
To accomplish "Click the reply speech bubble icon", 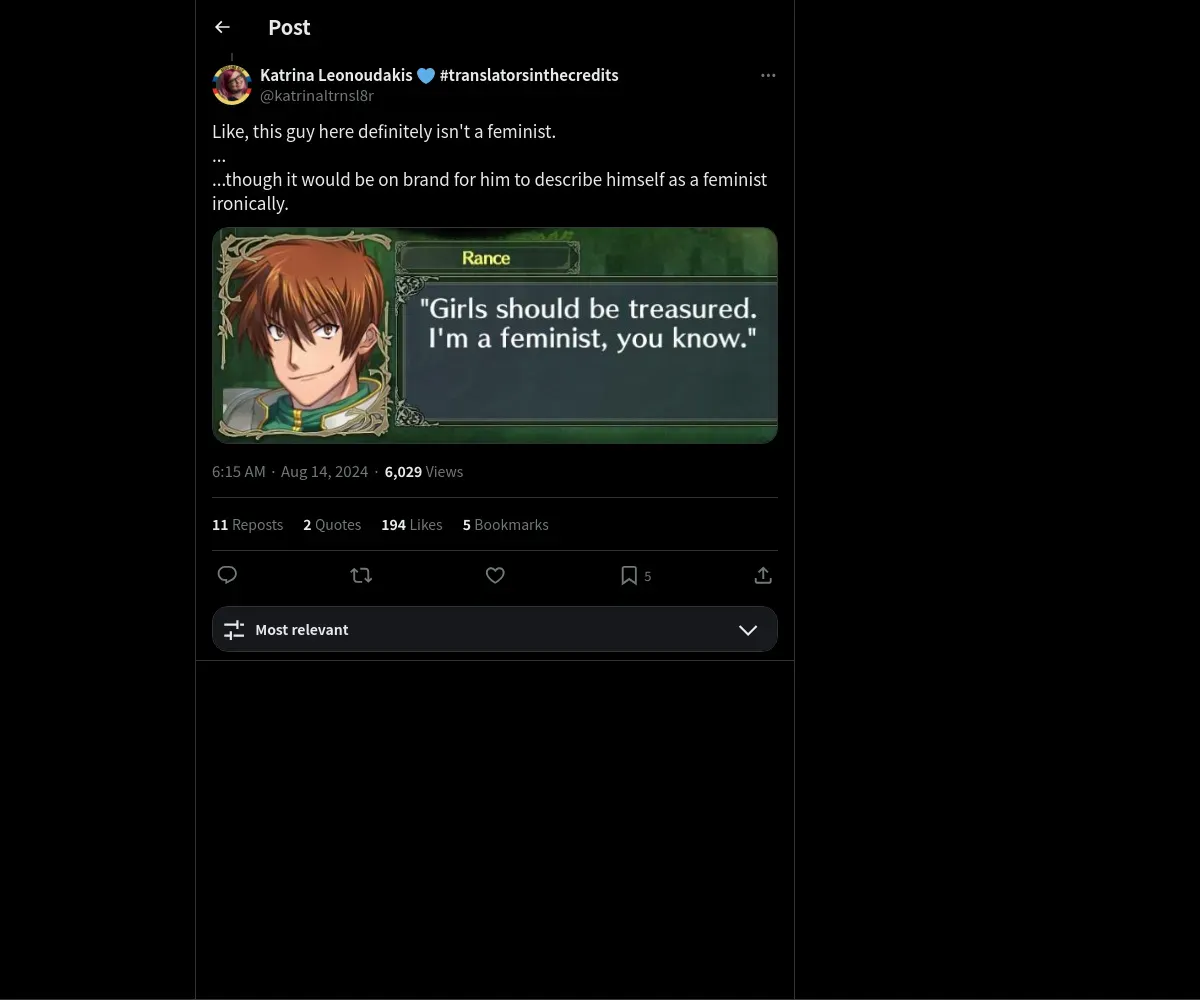I will pos(228,575).
